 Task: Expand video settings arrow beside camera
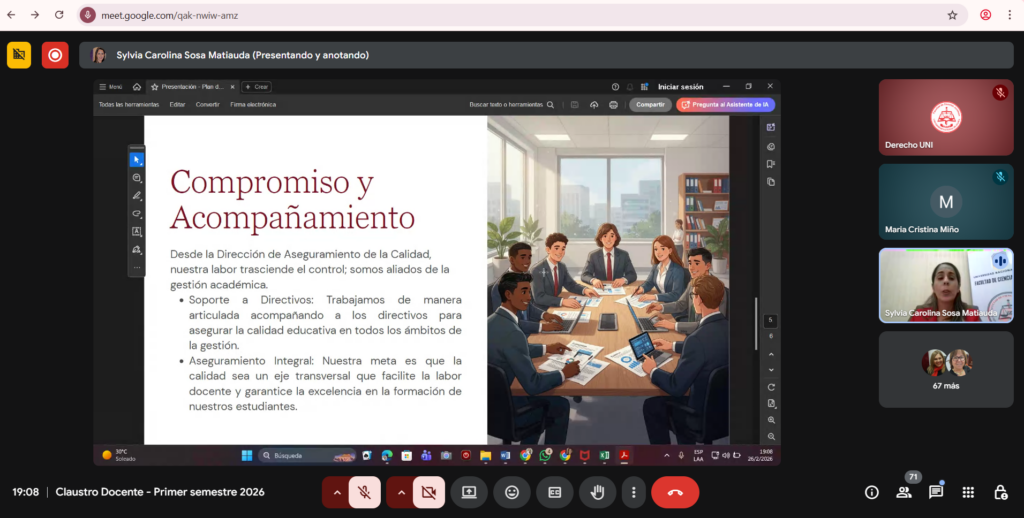[x=400, y=492]
